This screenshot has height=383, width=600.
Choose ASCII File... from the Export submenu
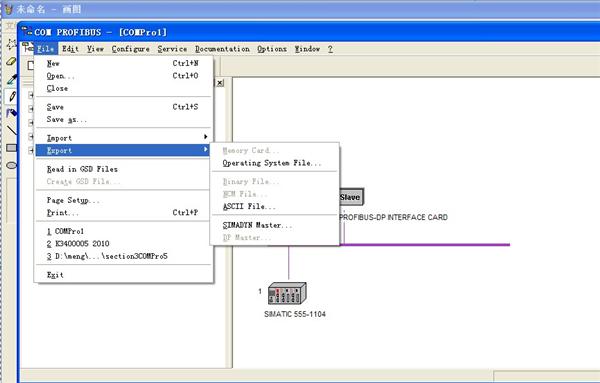pyautogui.click(x=249, y=207)
